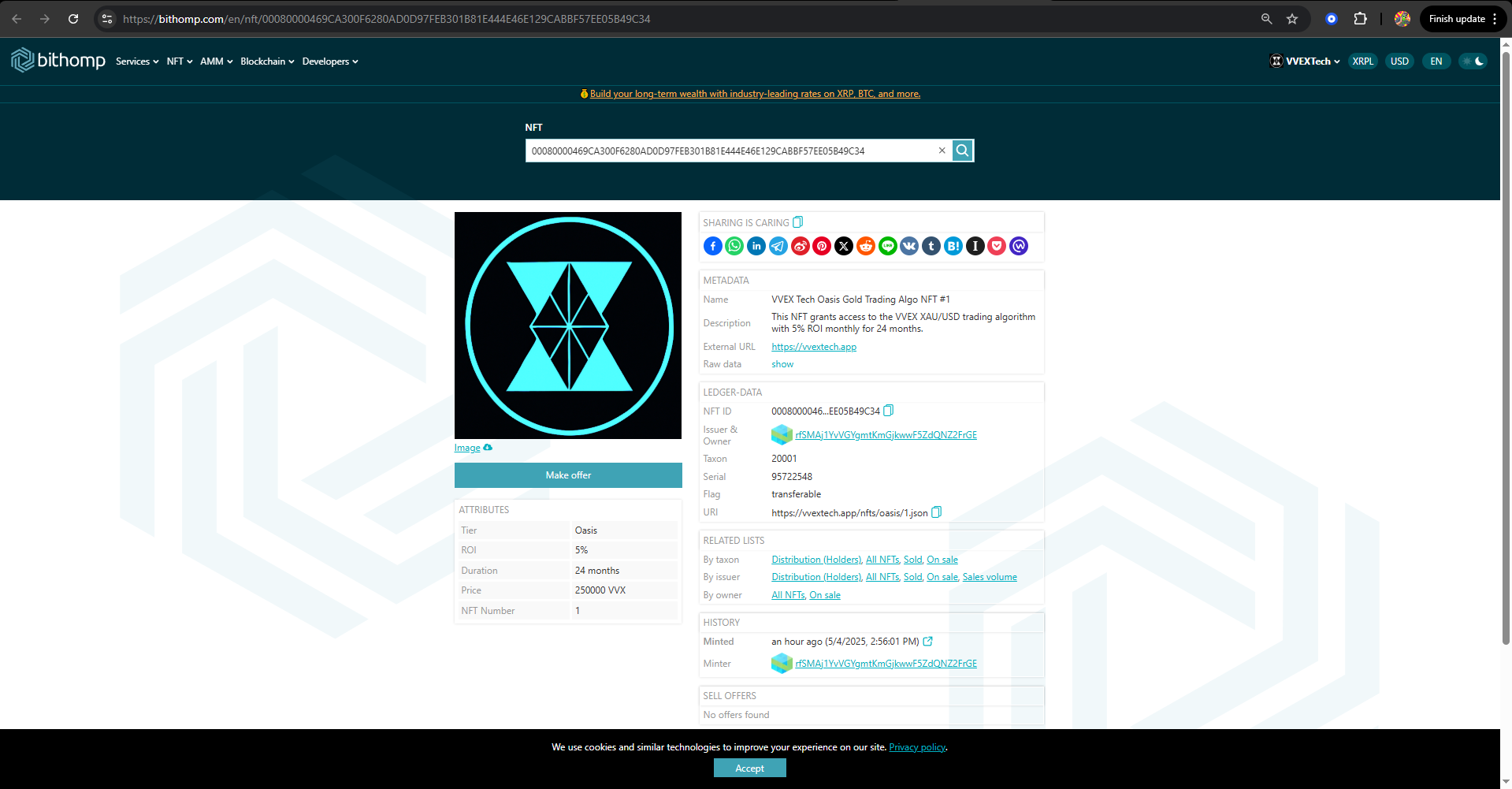Toggle the light/dark theme switch
This screenshot has width=1512, height=789.
click(x=1473, y=61)
